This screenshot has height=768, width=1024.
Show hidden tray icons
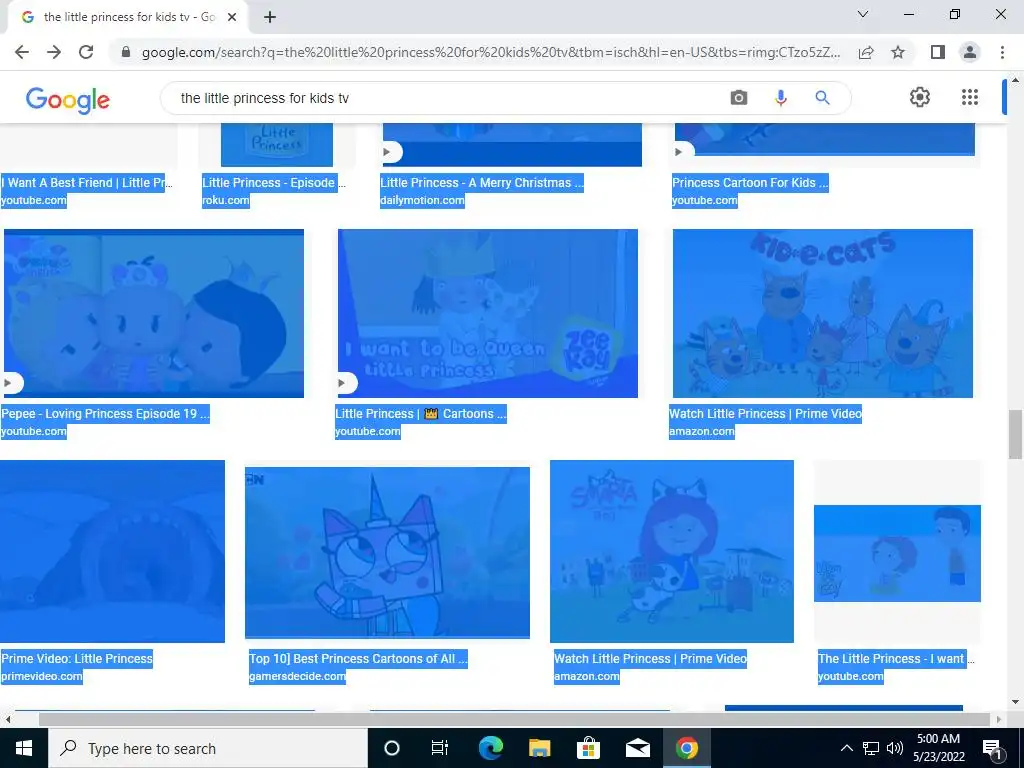coord(846,748)
